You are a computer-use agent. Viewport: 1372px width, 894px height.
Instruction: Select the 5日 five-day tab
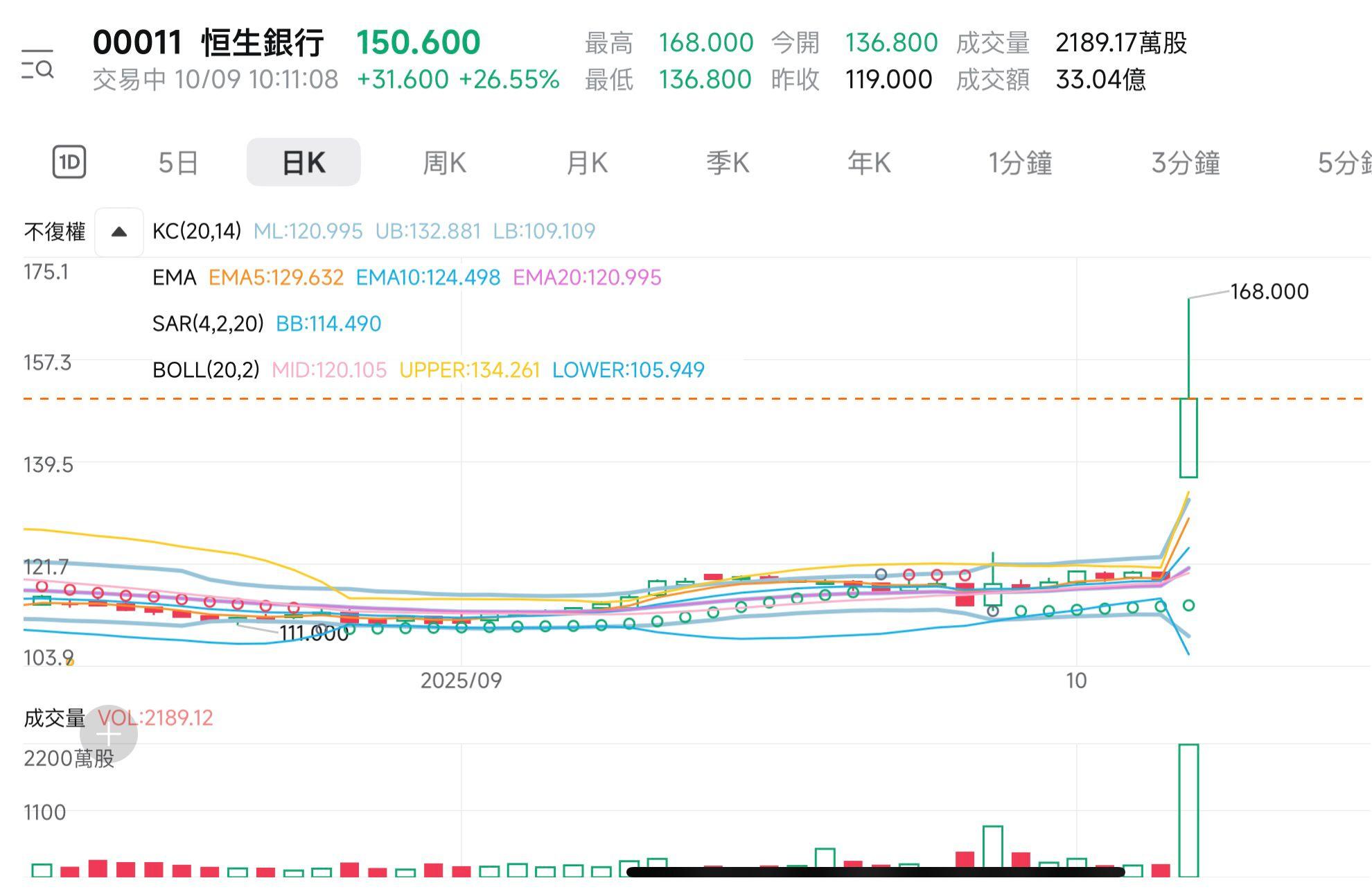[178, 161]
